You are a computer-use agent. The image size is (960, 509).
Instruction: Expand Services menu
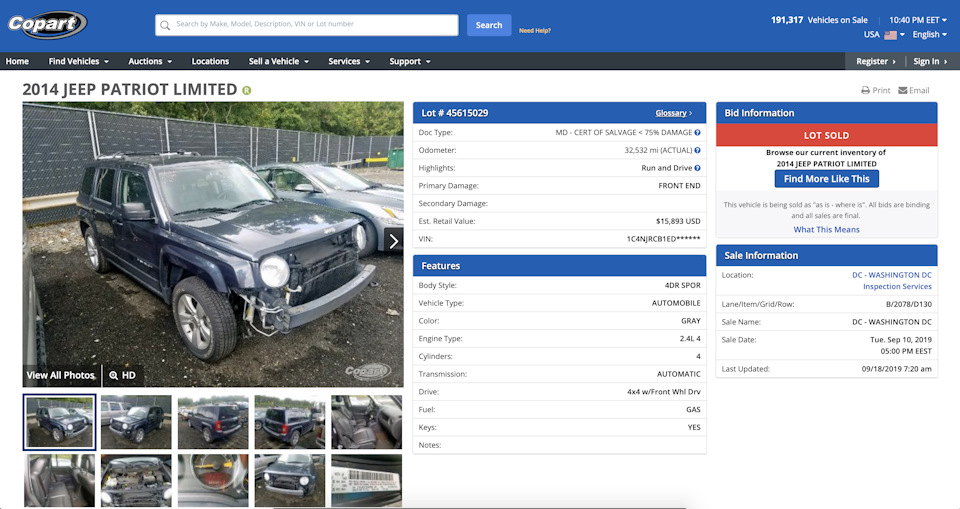[x=349, y=61]
